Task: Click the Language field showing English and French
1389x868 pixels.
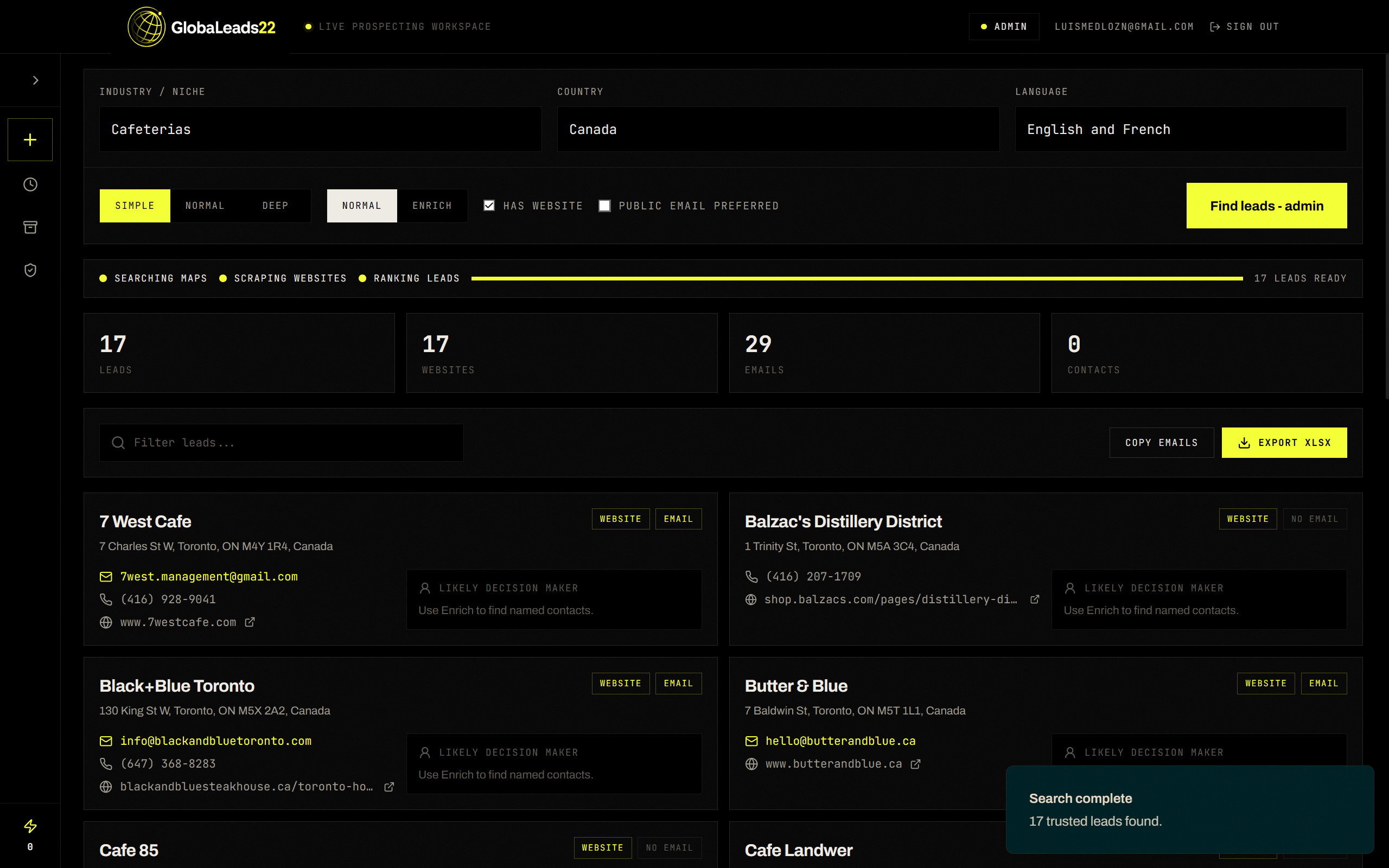Action: [1181, 129]
